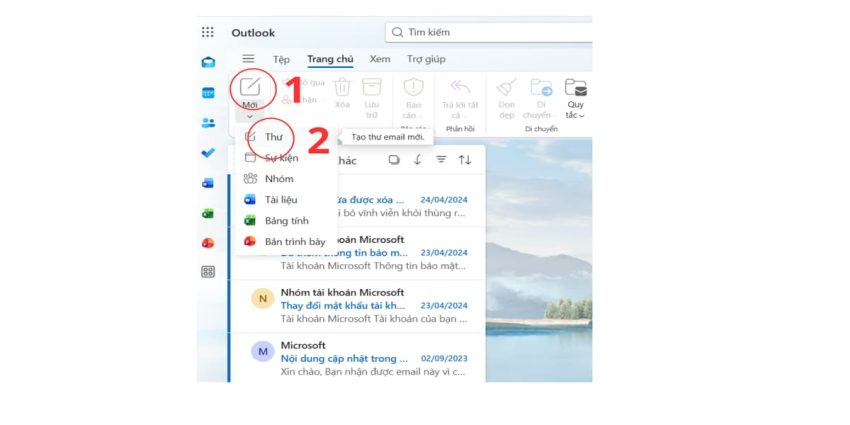Open the To Do checkmark icon
The width and height of the screenshot is (850, 425).
pos(208,153)
